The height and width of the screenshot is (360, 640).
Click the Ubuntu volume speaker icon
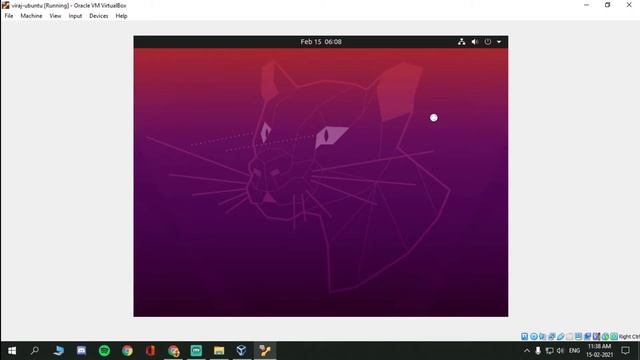474,42
